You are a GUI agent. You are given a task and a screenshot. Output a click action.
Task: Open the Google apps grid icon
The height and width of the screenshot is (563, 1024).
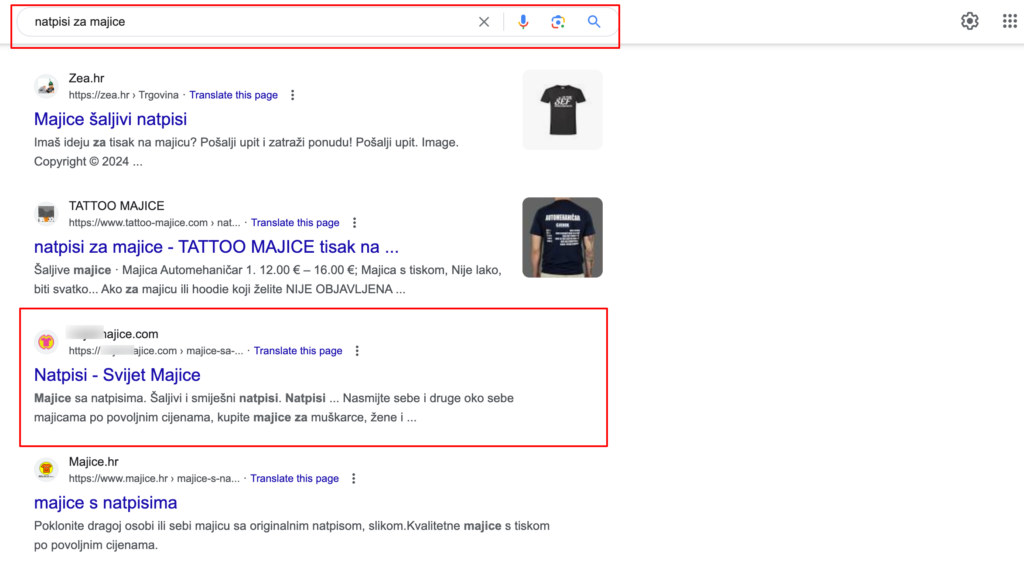[x=1009, y=21]
